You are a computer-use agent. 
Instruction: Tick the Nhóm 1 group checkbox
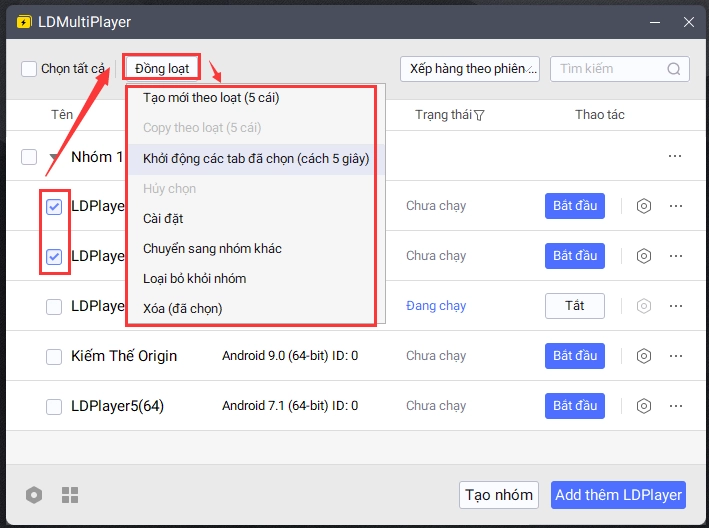pyautogui.click(x=29, y=157)
